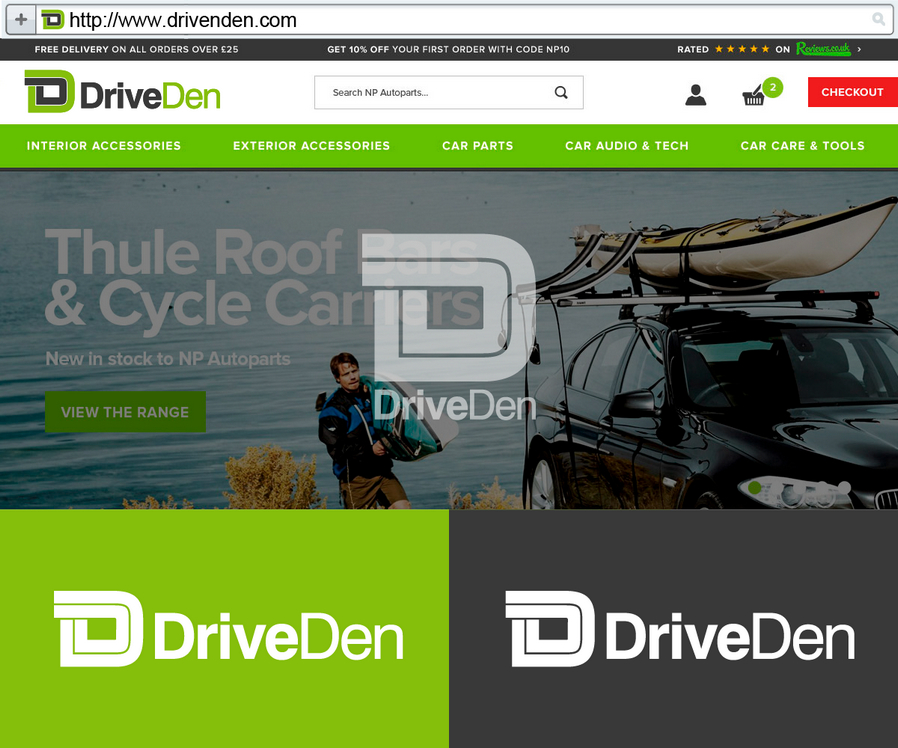Screen dimensions: 898x748
Task: Open Car Care & Tools menu
Action: point(802,146)
